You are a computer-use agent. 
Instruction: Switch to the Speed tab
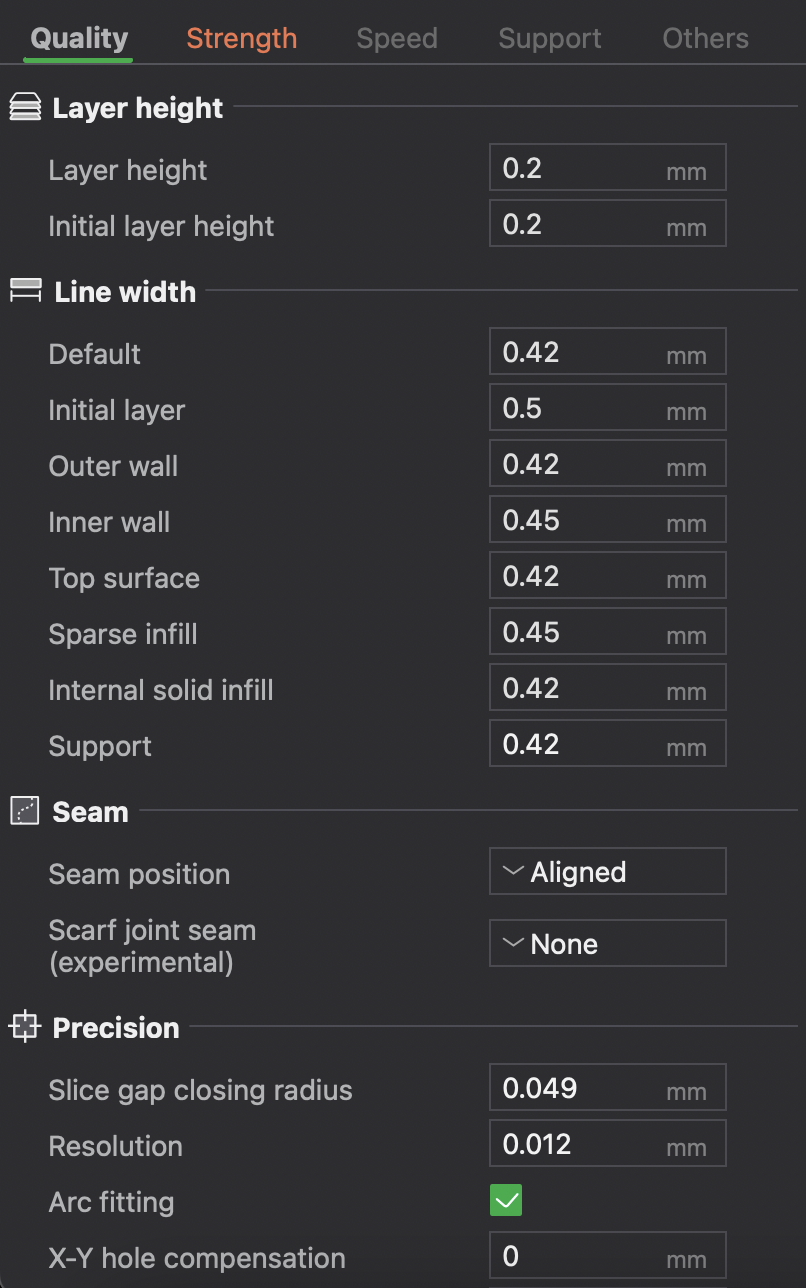pos(397,39)
